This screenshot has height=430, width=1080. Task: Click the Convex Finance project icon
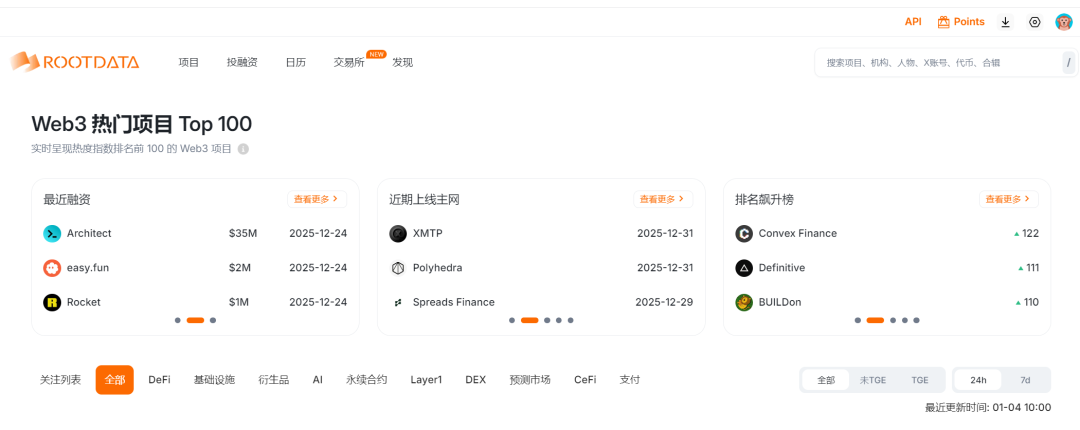[x=744, y=234]
